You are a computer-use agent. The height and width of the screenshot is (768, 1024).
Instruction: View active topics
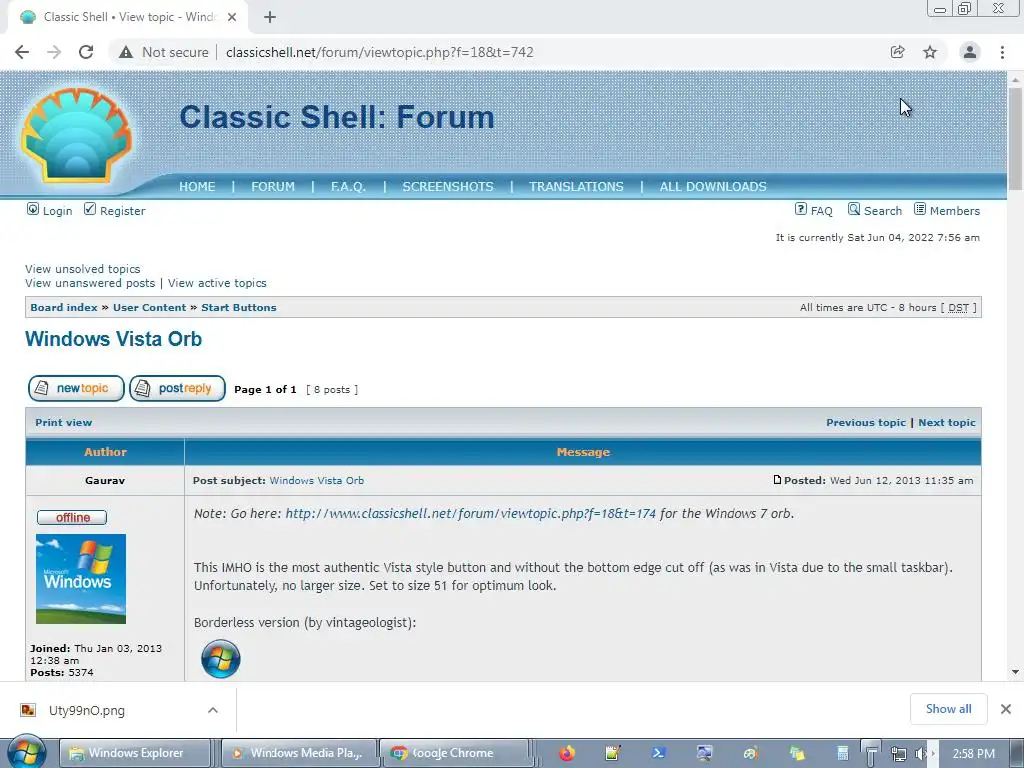tap(217, 283)
